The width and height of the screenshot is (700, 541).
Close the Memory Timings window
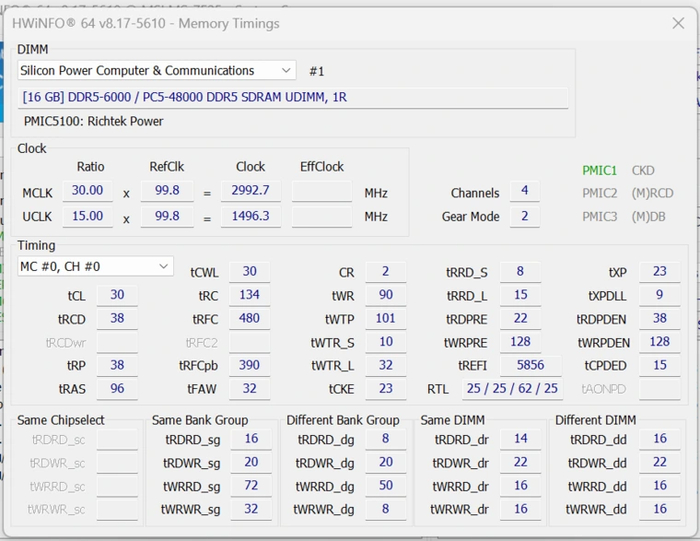click(x=678, y=22)
